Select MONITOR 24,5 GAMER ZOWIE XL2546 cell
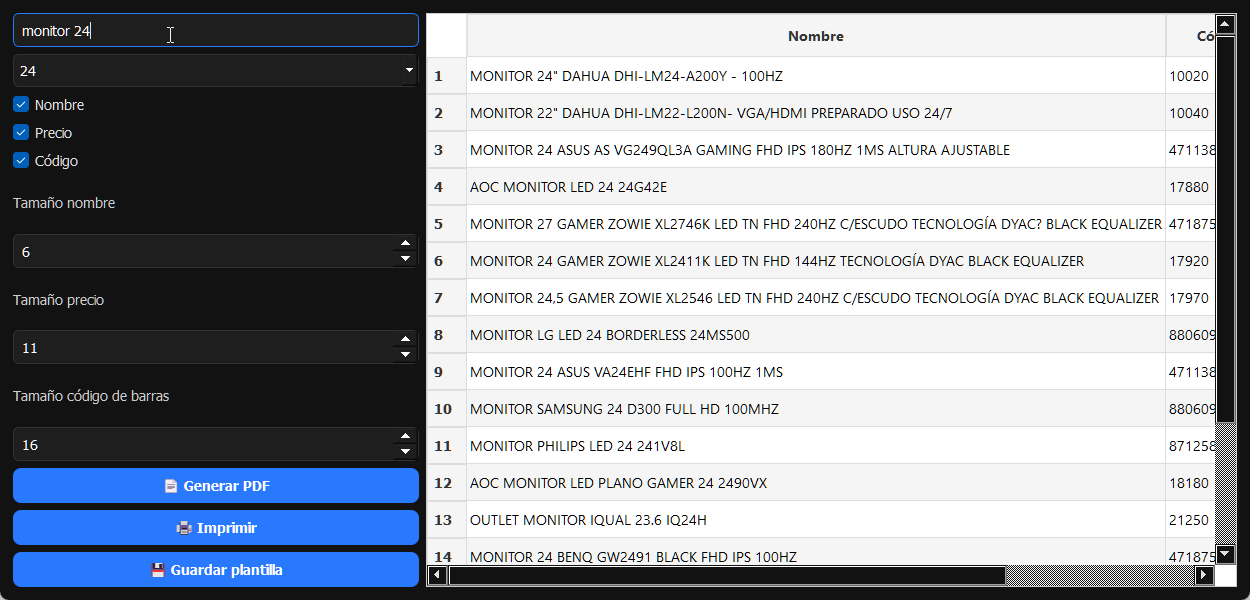The image size is (1250, 600). [x=816, y=298]
